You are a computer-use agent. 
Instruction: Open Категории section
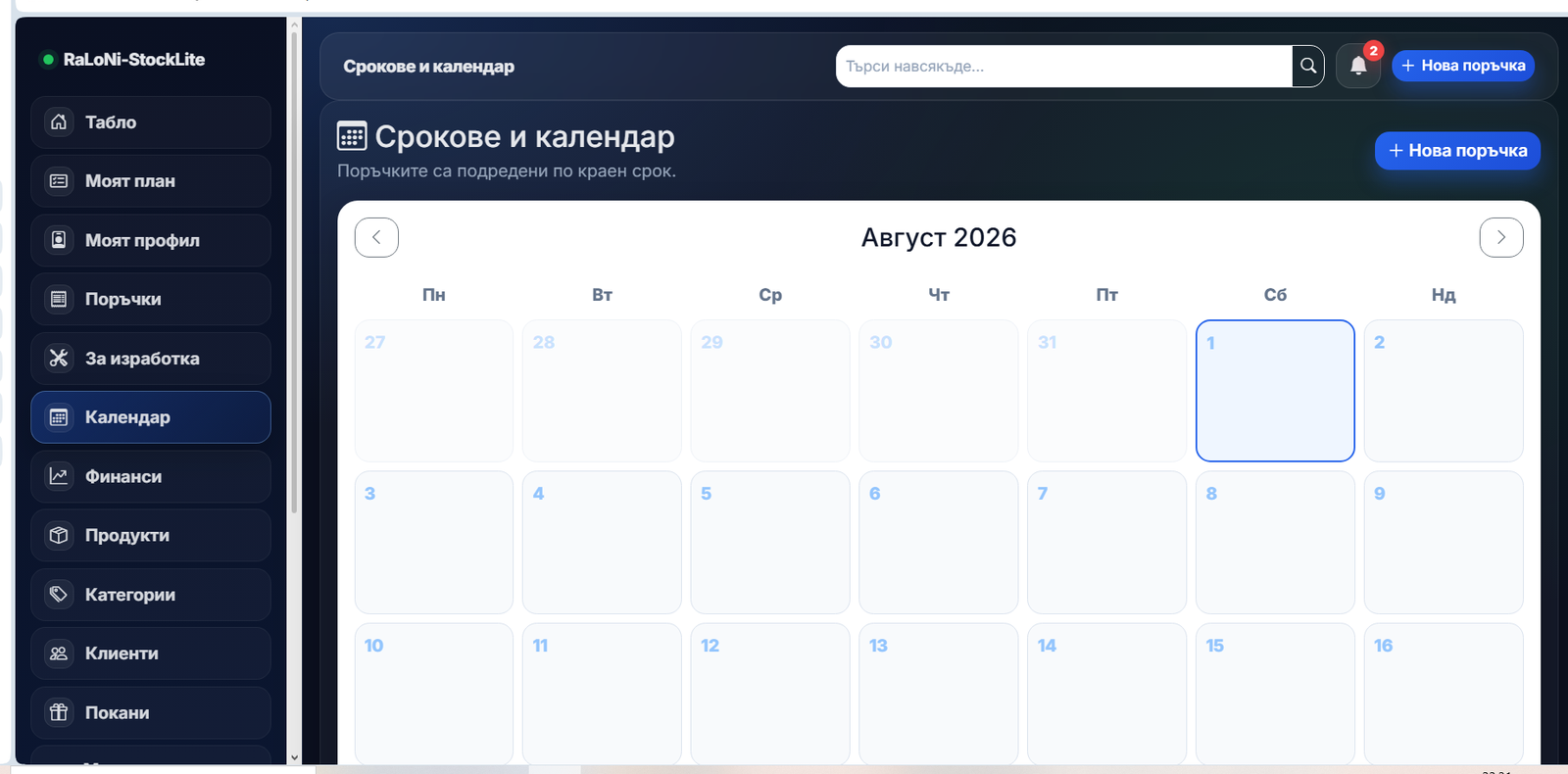point(151,595)
